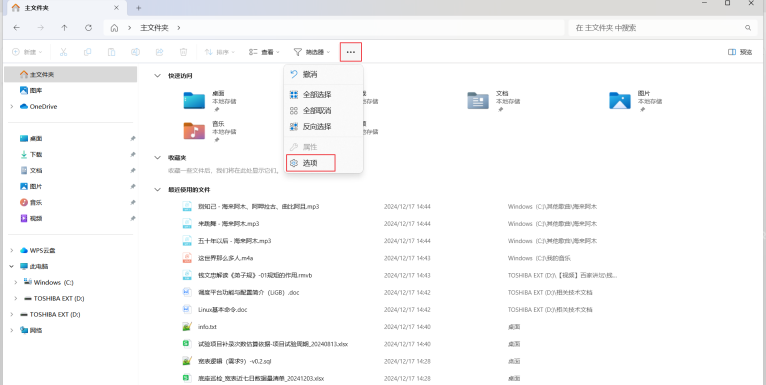The width and height of the screenshot is (766, 385).
Task: Click the Paste clipboard icon
Action: tap(111, 52)
